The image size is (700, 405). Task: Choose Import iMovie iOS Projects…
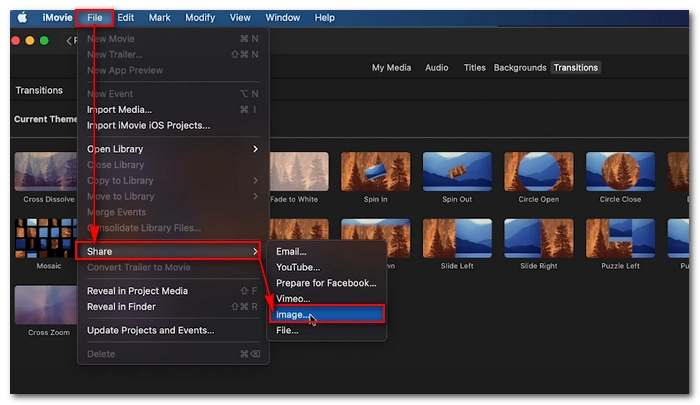(173, 125)
